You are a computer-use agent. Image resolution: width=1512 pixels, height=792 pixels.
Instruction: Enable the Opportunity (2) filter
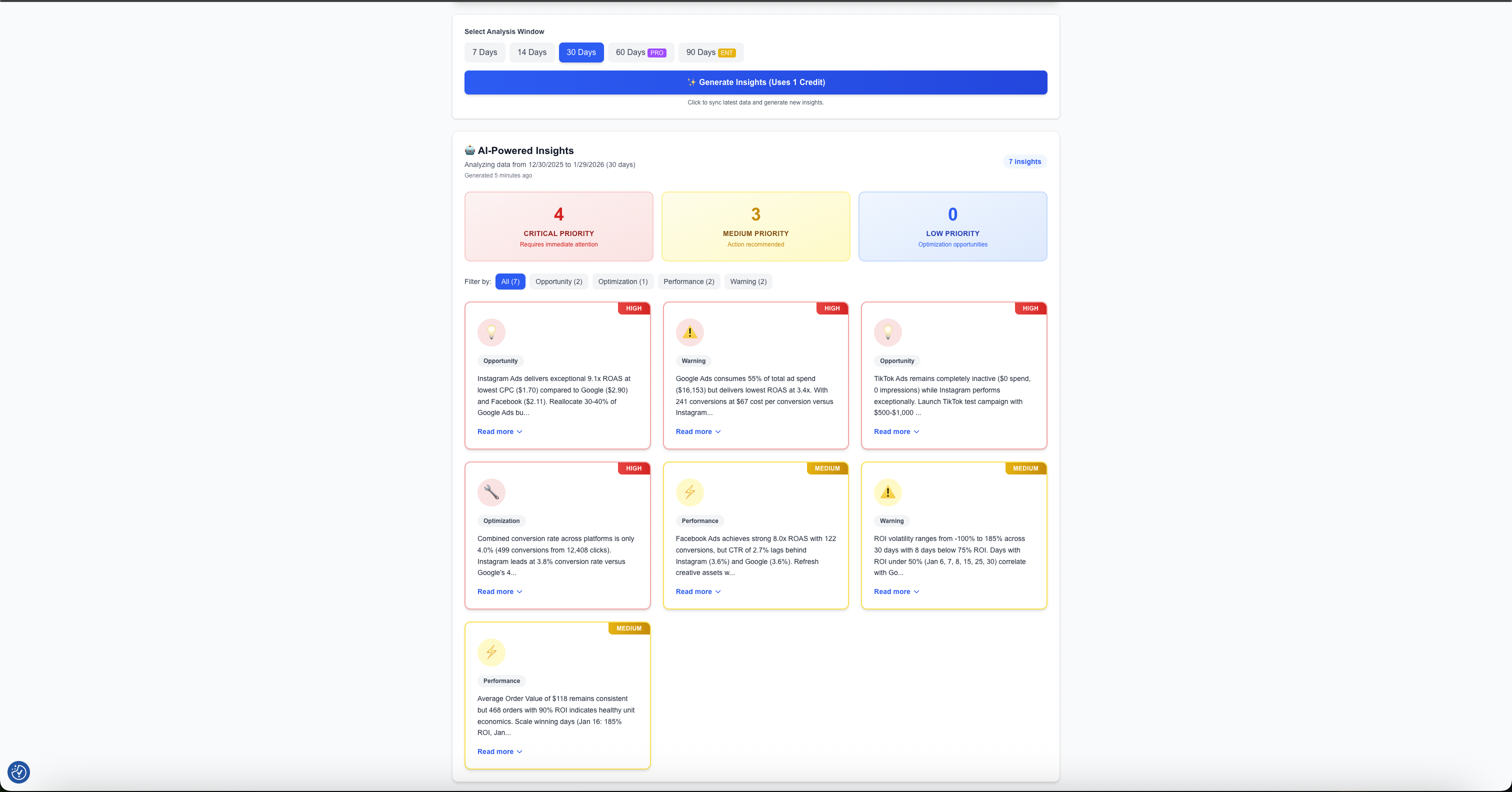[x=558, y=281]
